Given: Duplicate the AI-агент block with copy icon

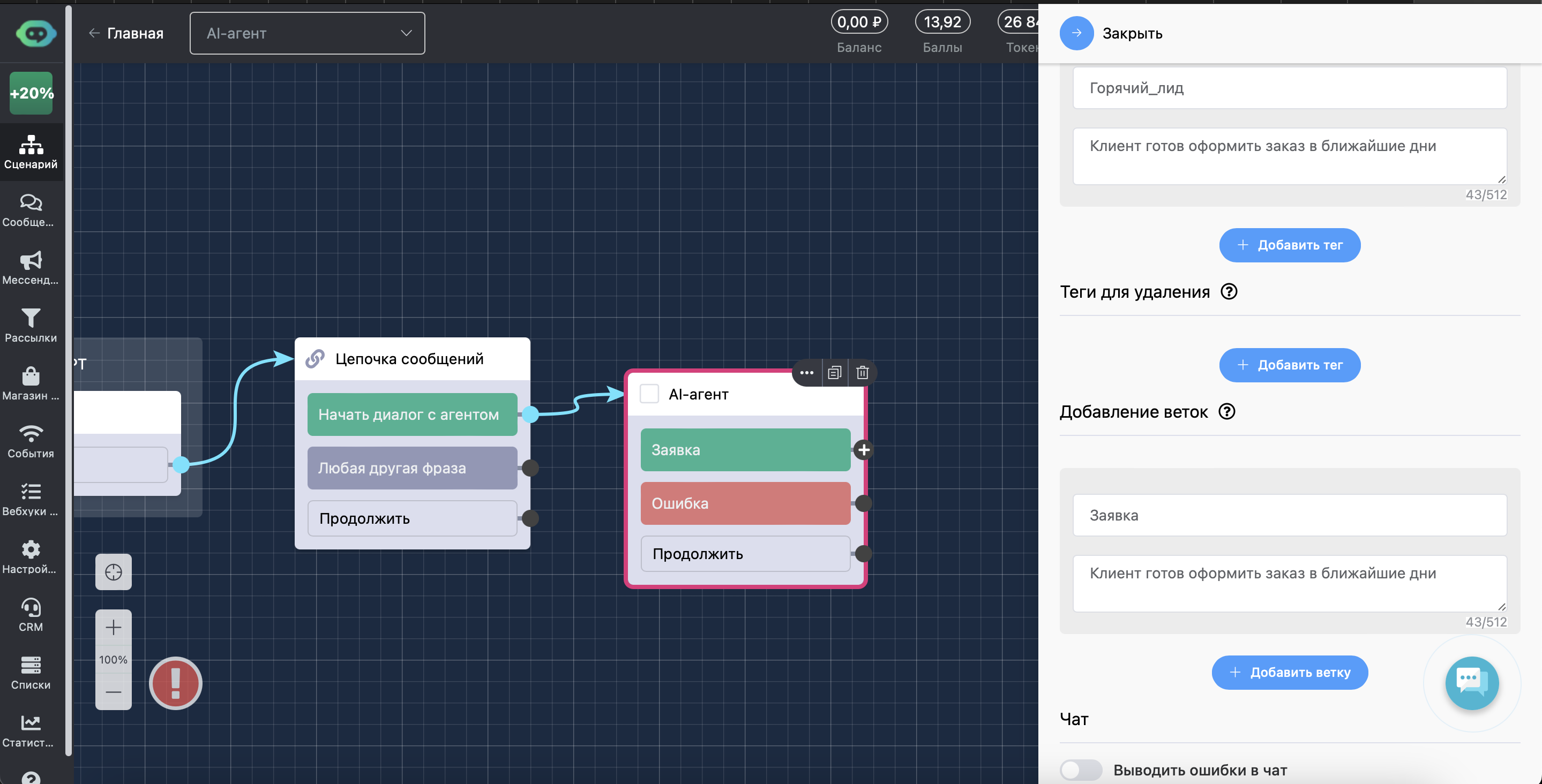Looking at the screenshot, I should click(x=834, y=373).
